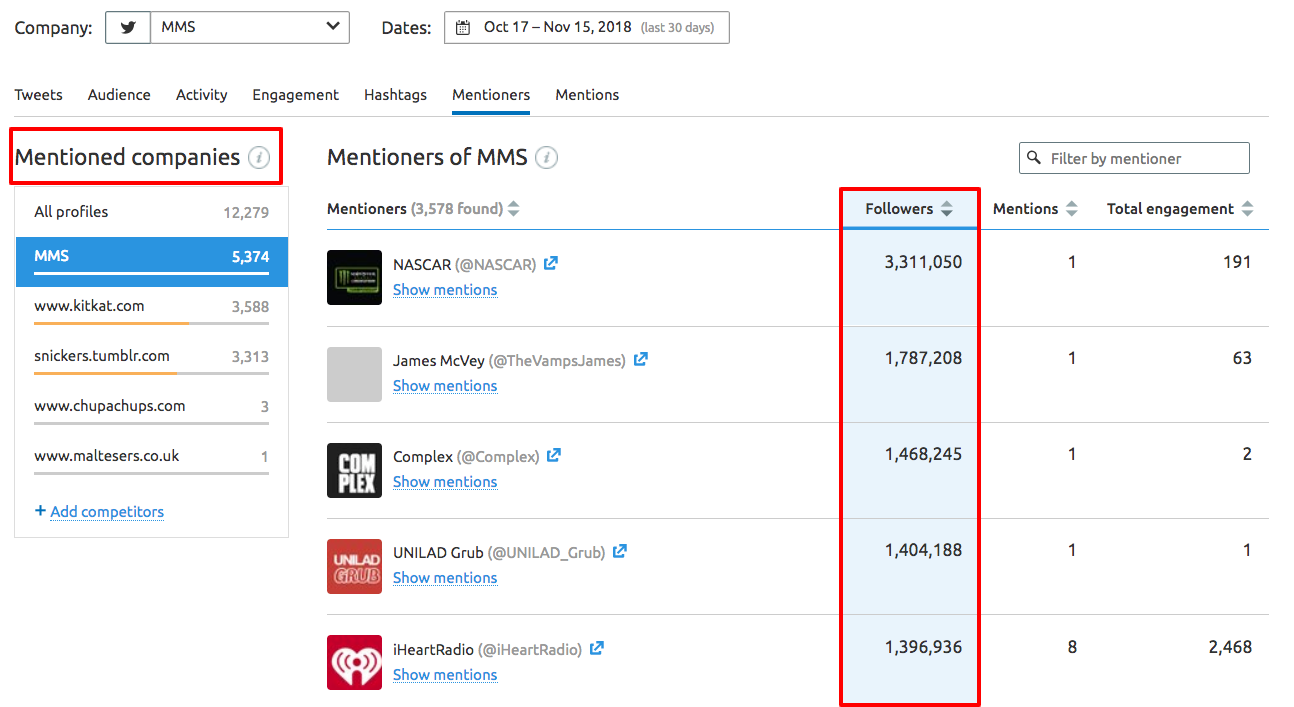
Task: Click followers value 1,404,188
Action: [x=923, y=550]
